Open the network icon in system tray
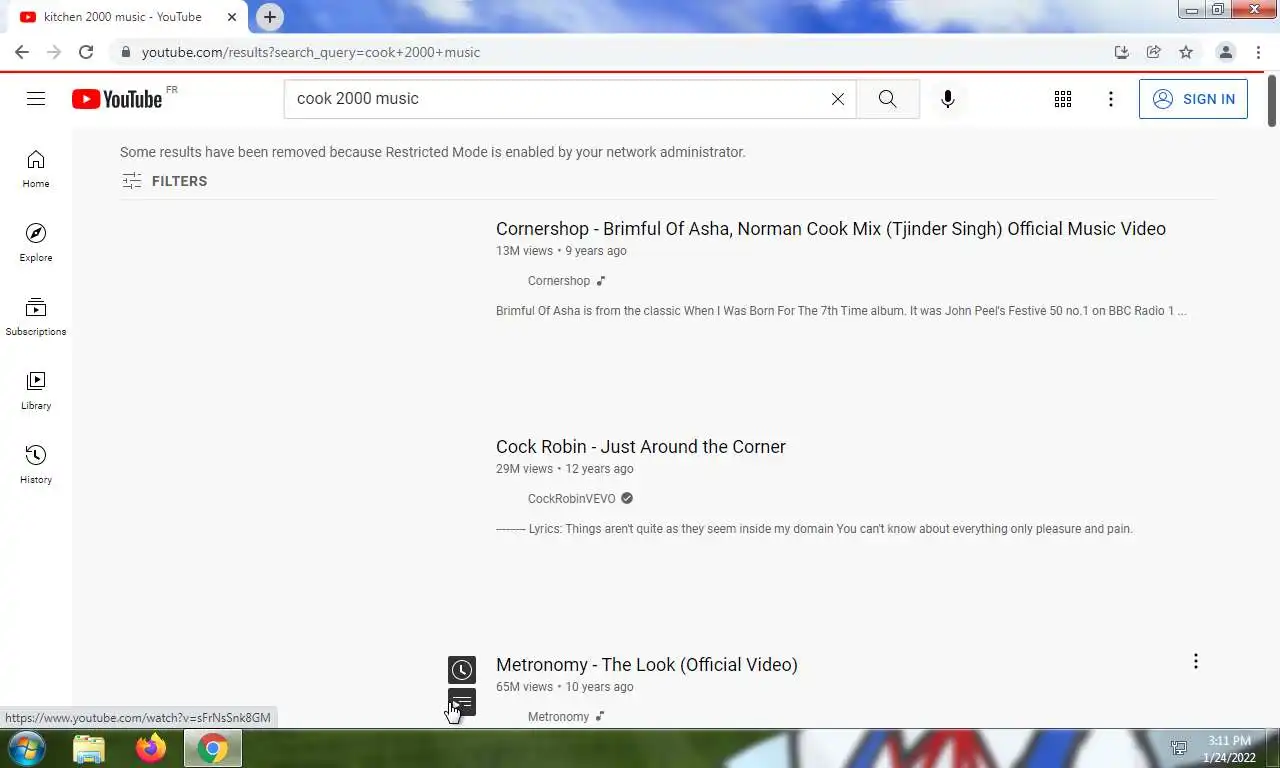The image size is (1280, 768). (1179, 748)
